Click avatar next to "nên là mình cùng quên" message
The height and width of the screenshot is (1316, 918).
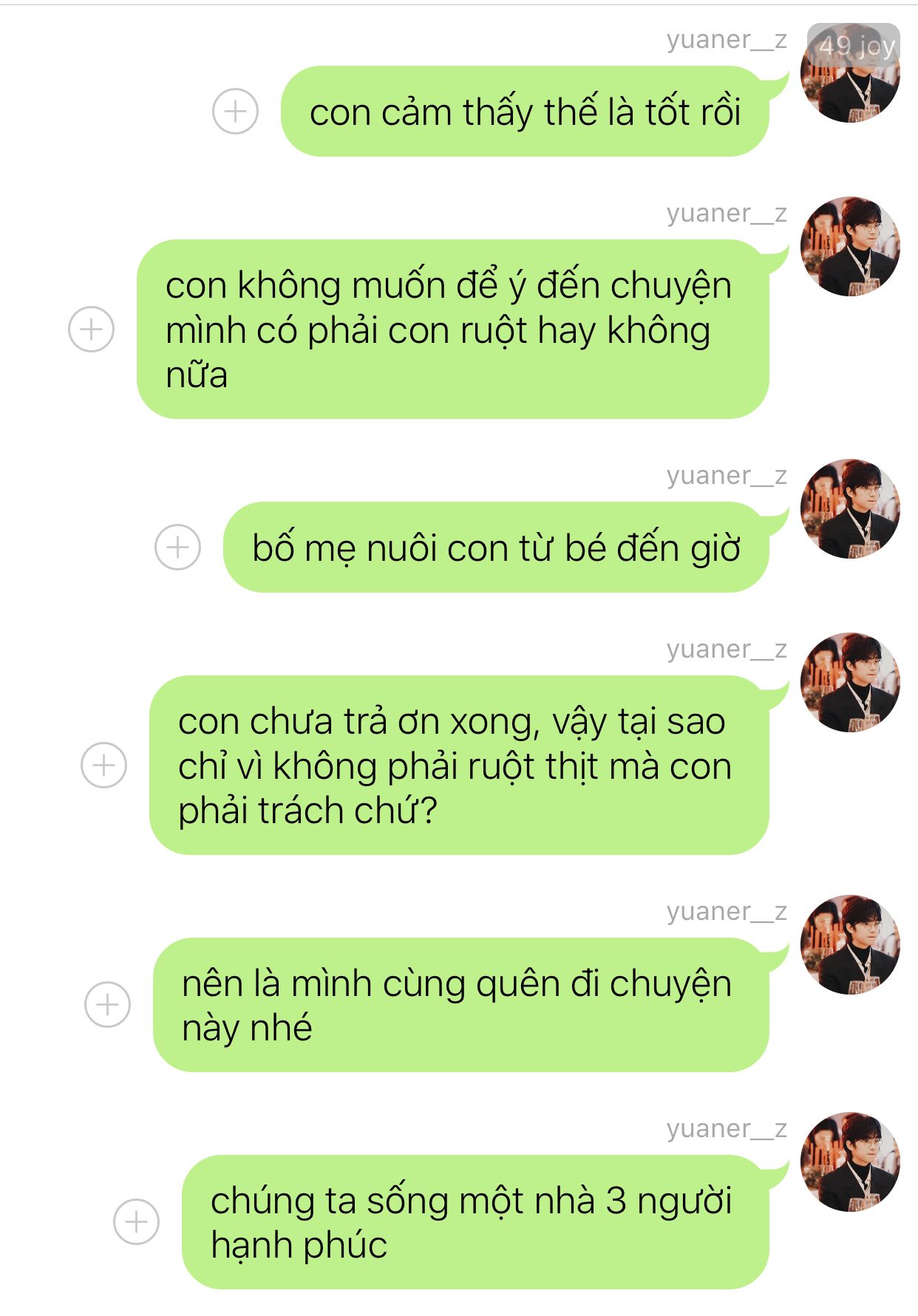click(x=850, y=944)
